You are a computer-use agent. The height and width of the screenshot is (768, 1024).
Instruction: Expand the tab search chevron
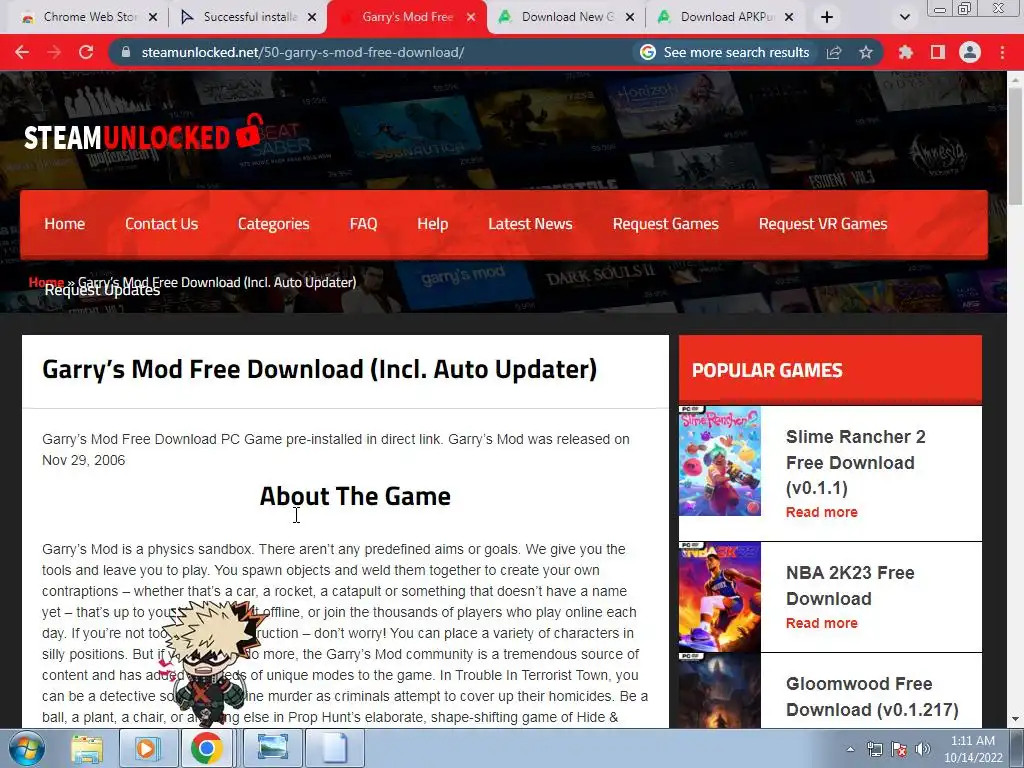(x=904, y=17)
